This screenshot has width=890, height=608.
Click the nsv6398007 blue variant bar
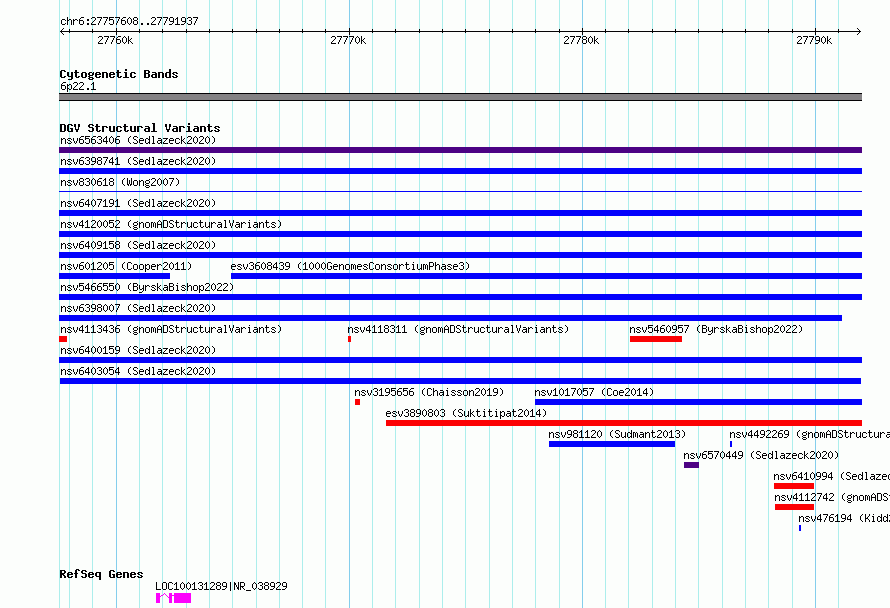(x=451, y=318)
